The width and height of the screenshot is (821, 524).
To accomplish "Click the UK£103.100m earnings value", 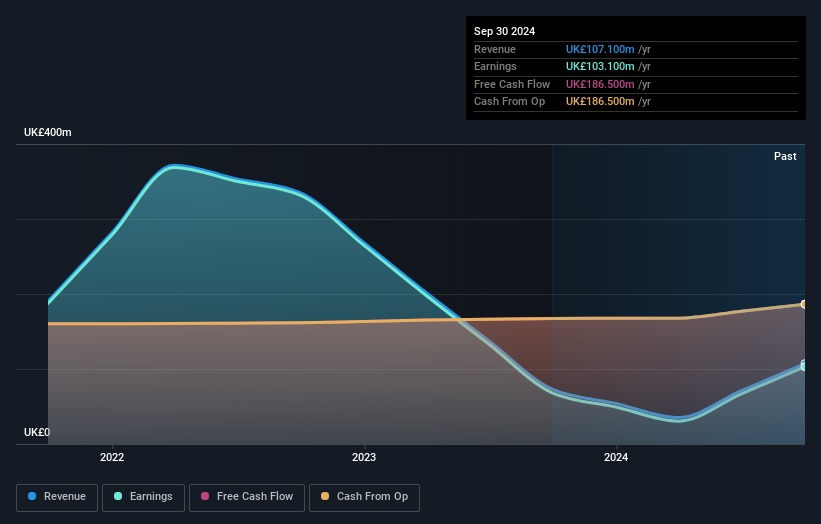I will pyautogui.click(x=600, y=66).
